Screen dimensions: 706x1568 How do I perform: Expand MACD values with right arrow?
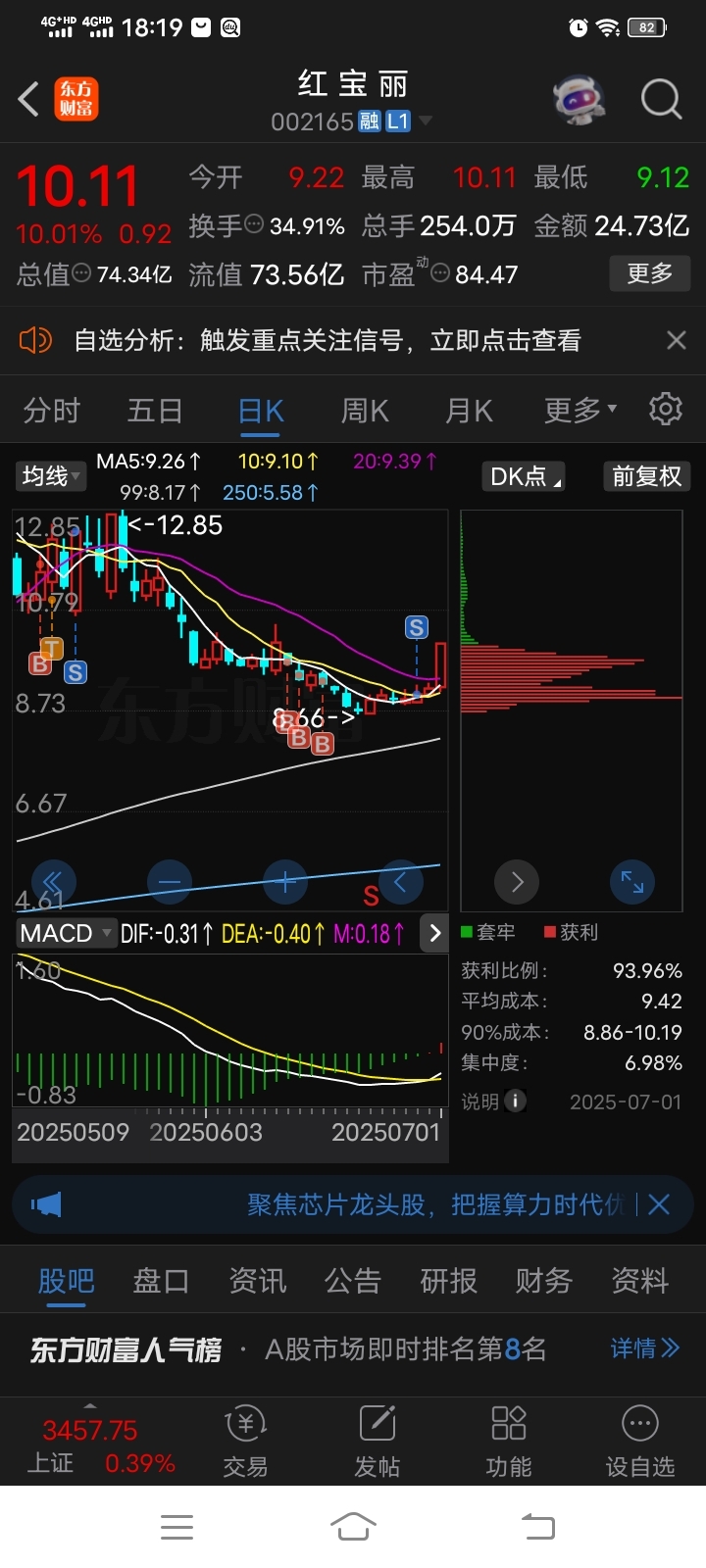[434, 933]
